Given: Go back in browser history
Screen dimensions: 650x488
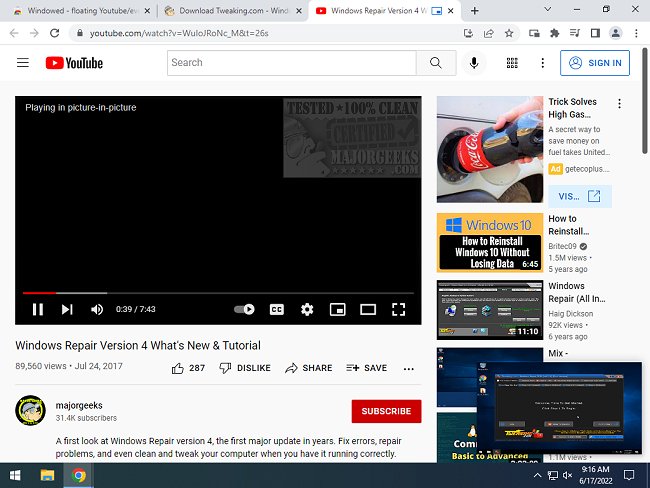Looking at the screenshot, I should [14, 33].
